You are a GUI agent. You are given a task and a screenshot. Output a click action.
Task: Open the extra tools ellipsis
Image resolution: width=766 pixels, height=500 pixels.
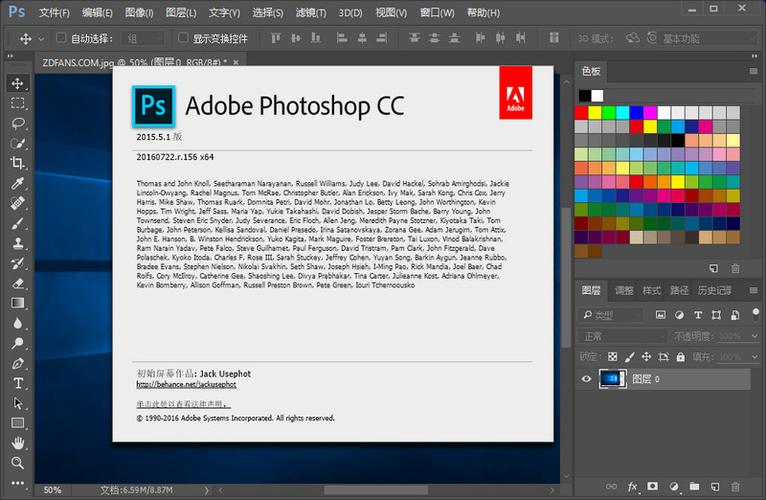coord(18,483)
